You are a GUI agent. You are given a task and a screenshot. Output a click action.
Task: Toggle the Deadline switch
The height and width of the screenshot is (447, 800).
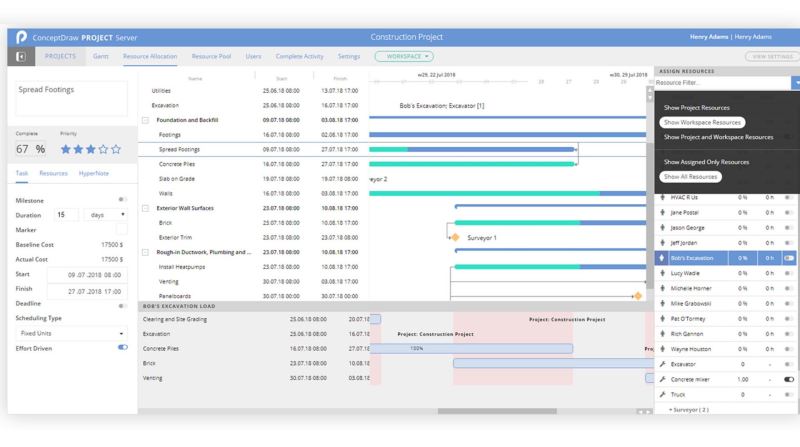coord(122,306)
